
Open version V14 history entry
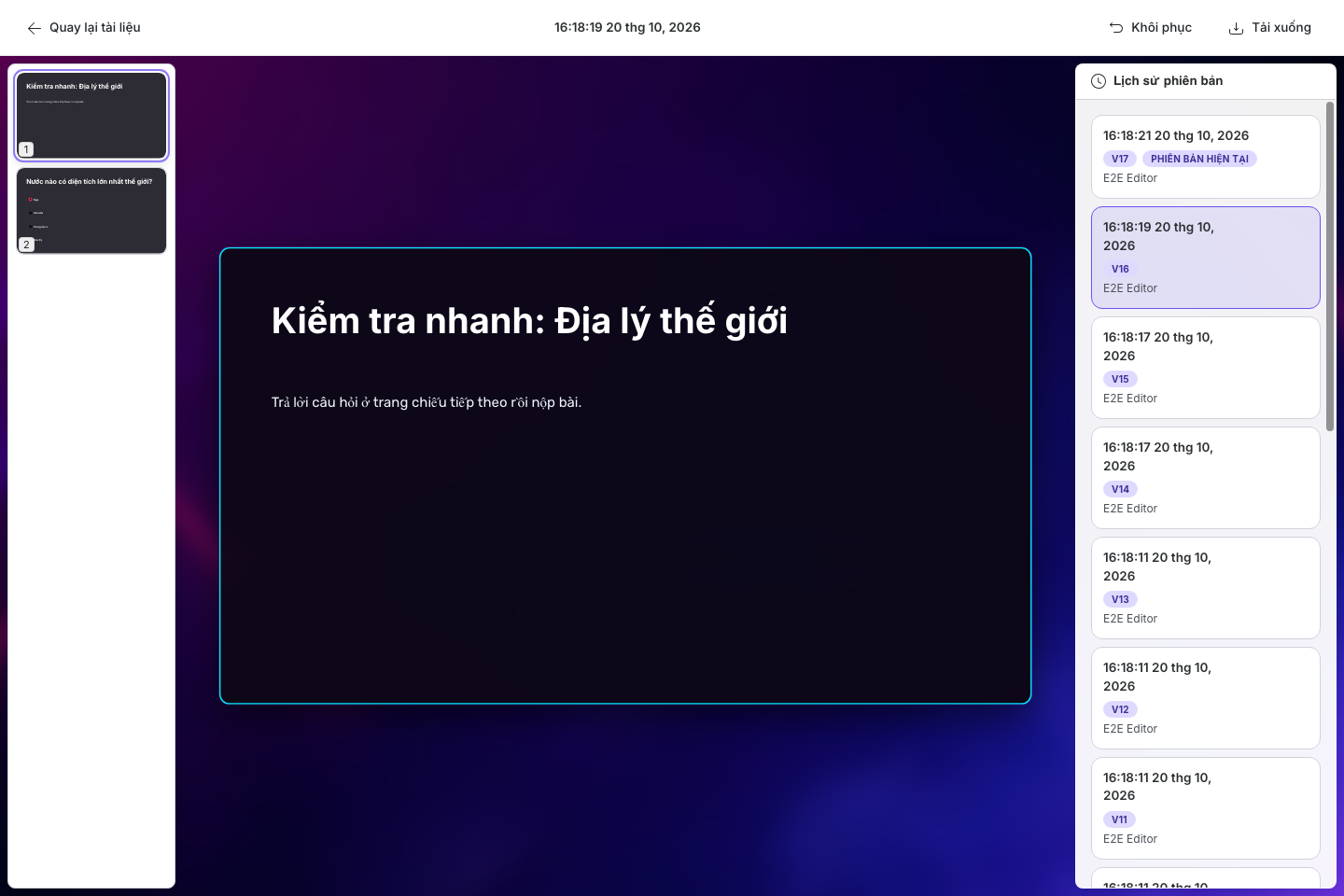click(x=1206, y=478)
